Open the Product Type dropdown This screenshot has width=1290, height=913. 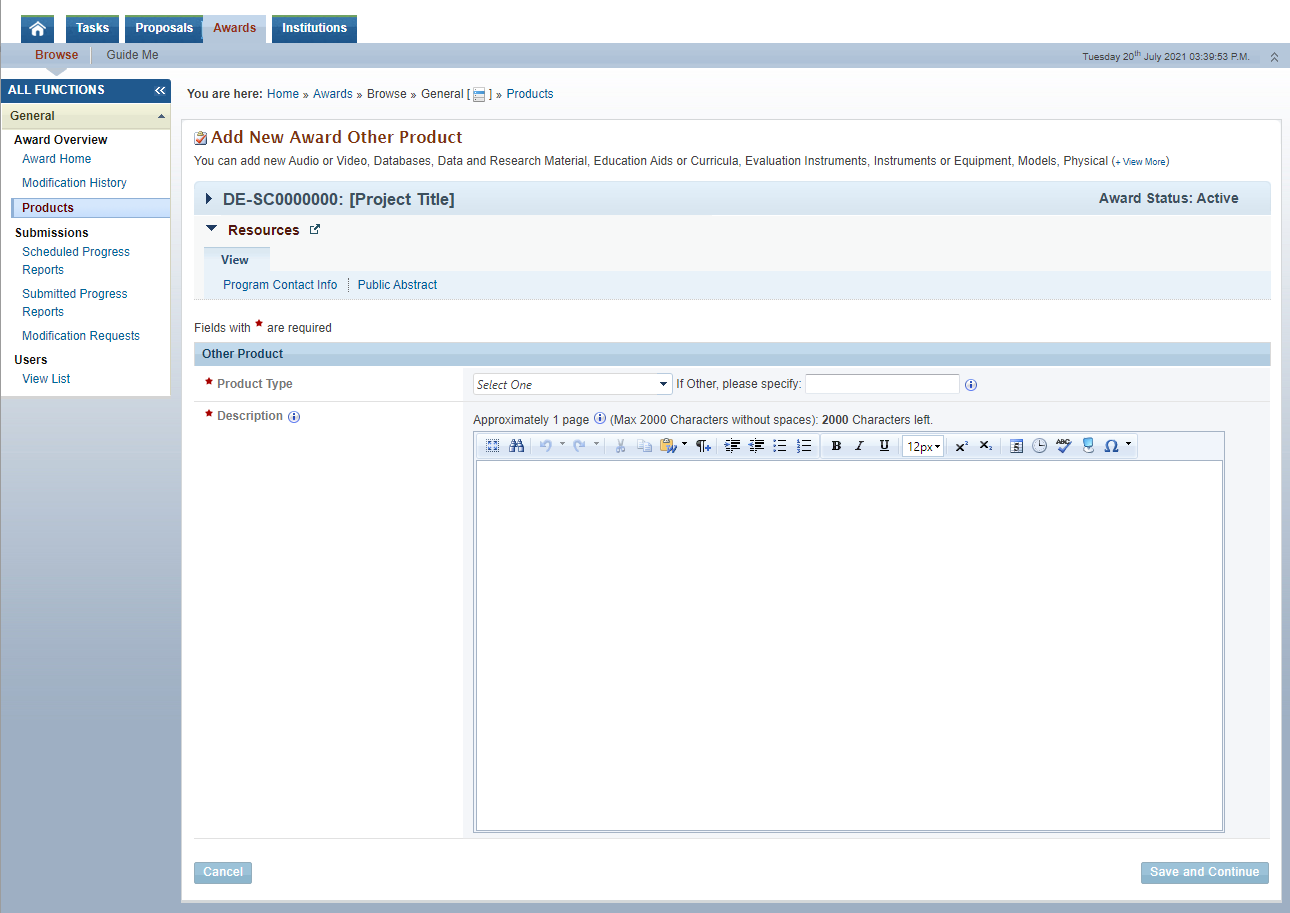coord(572,384)
